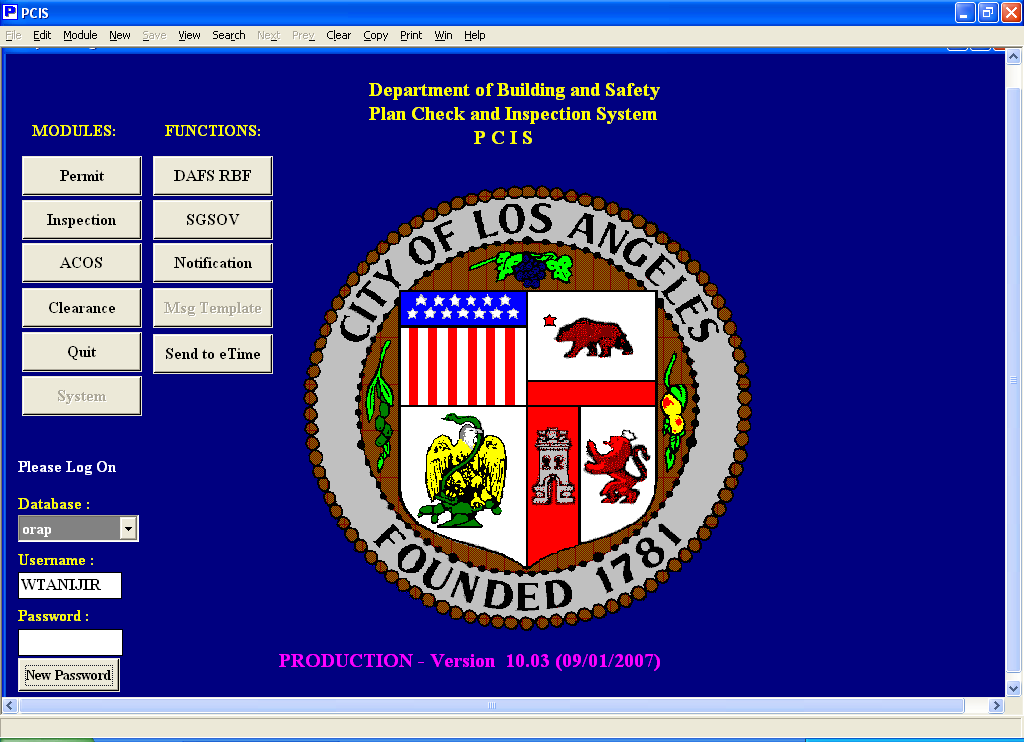The width and height of the screenshot is (1024, 742).
Task: Click inside the Username field
Action: click(69, 586)
